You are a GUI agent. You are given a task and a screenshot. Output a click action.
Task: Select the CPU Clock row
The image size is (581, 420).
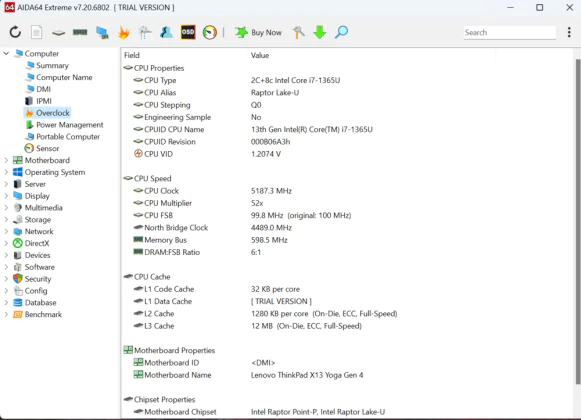(x=347, y=191)
